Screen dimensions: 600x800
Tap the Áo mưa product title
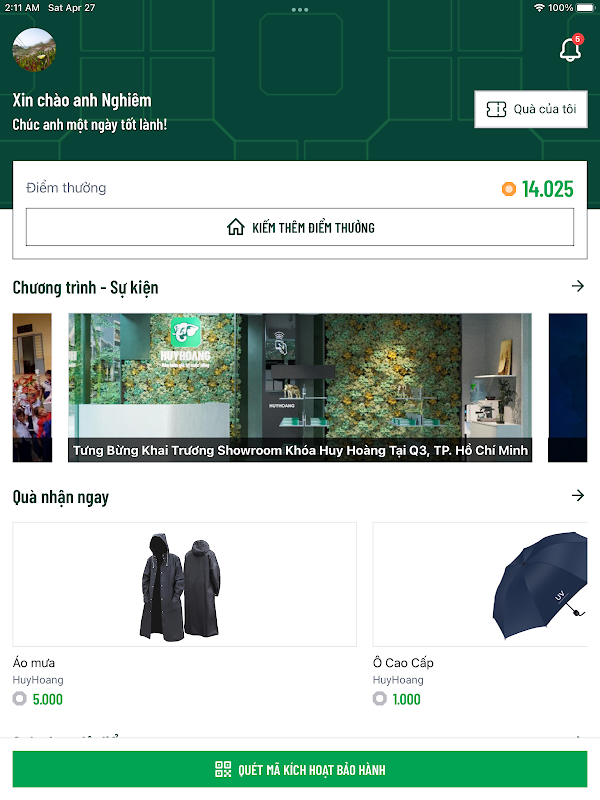tap(34, 663)
